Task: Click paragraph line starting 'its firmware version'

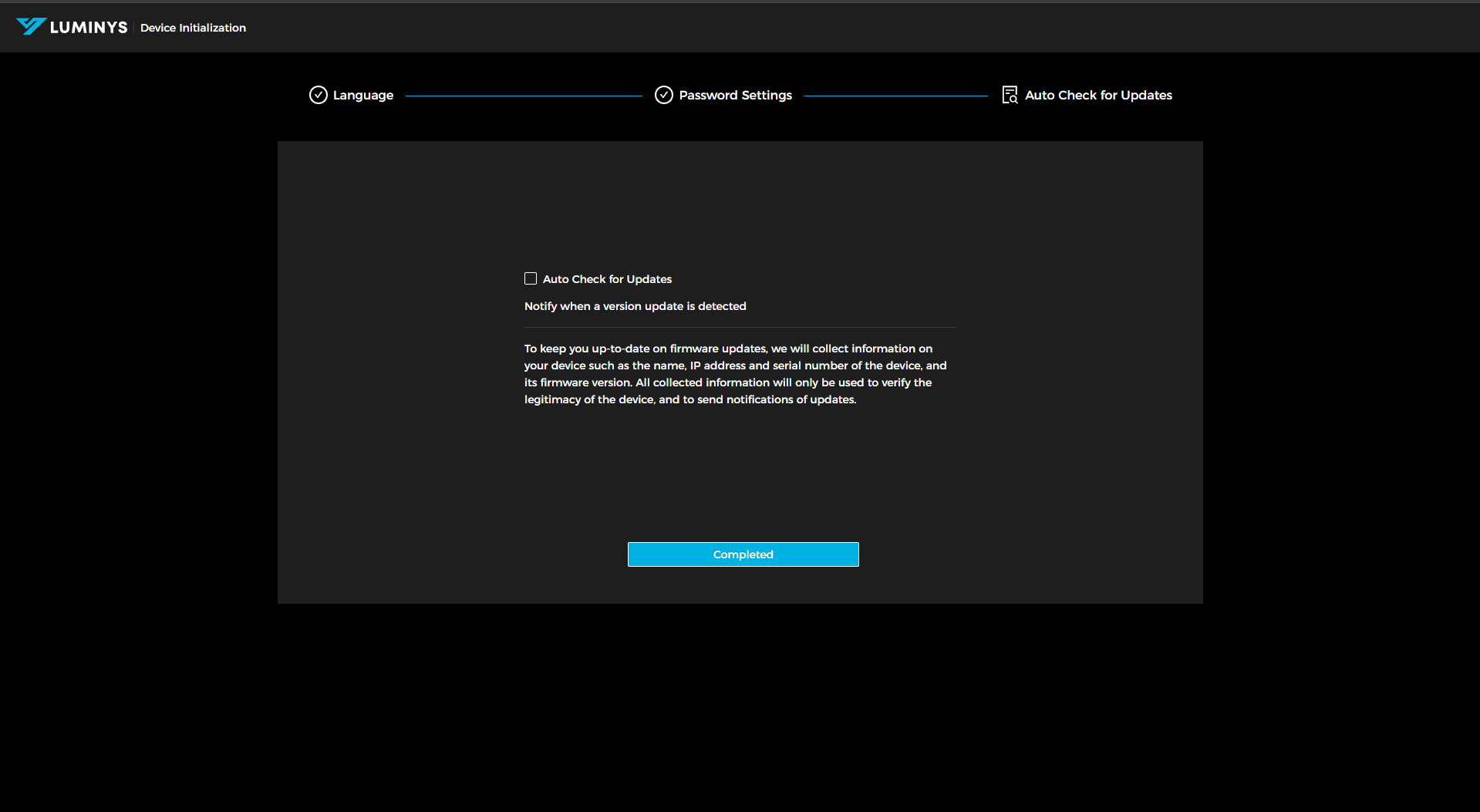Action: click(x=727, y=382)
